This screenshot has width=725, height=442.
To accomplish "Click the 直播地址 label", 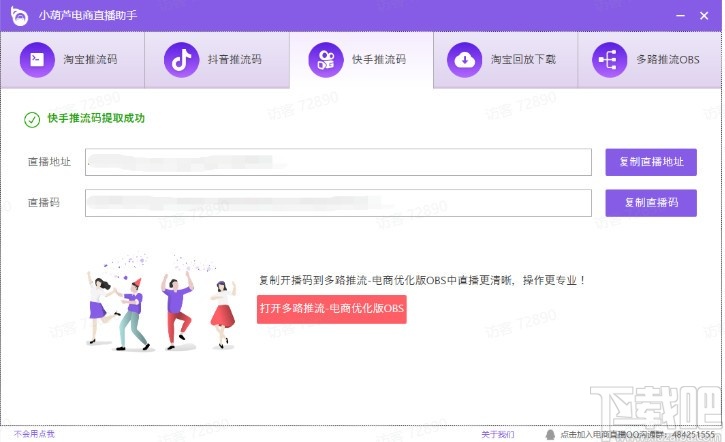I will tap(49, 161).
